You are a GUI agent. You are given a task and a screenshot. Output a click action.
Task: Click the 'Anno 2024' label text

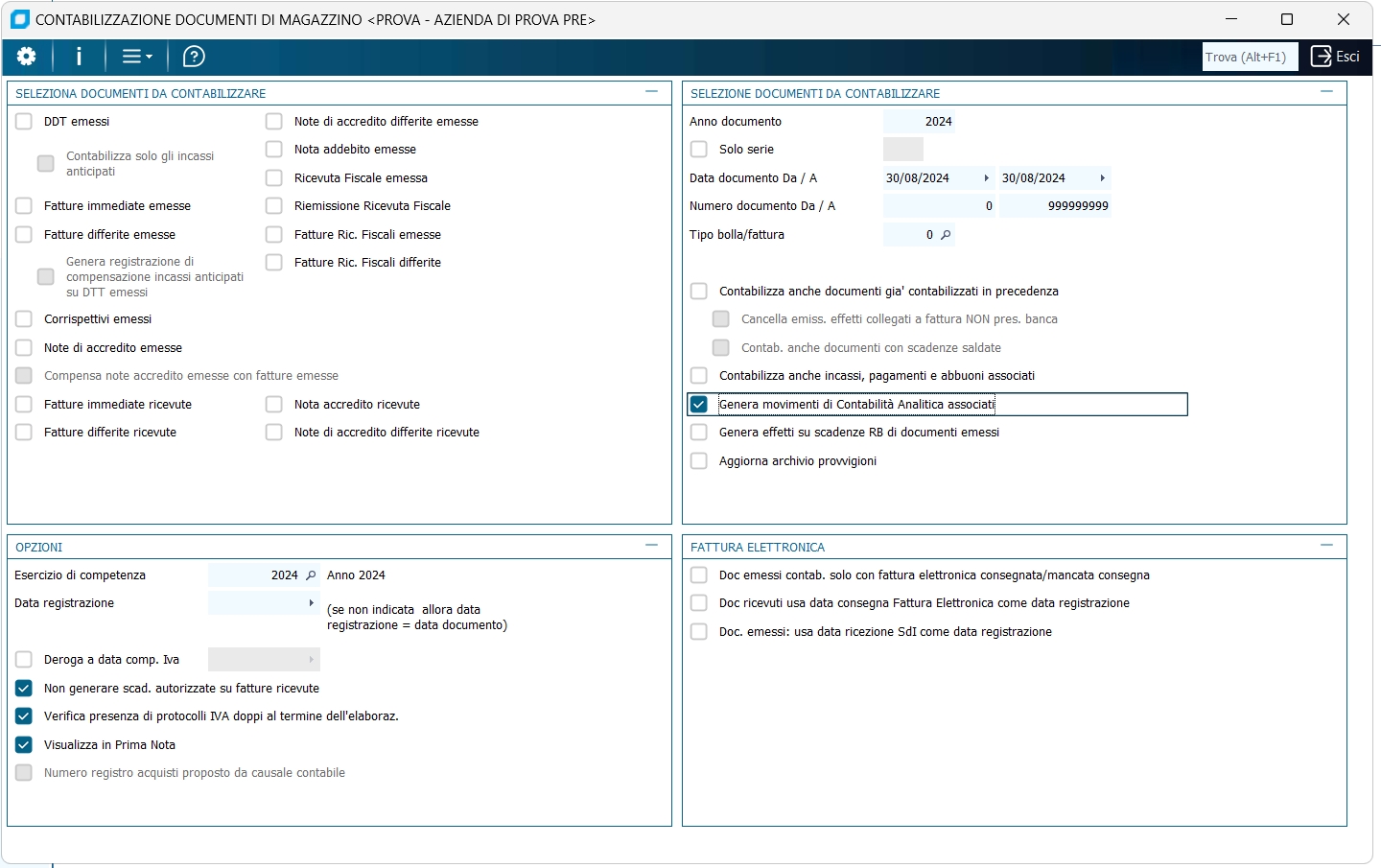coord(356,575)
